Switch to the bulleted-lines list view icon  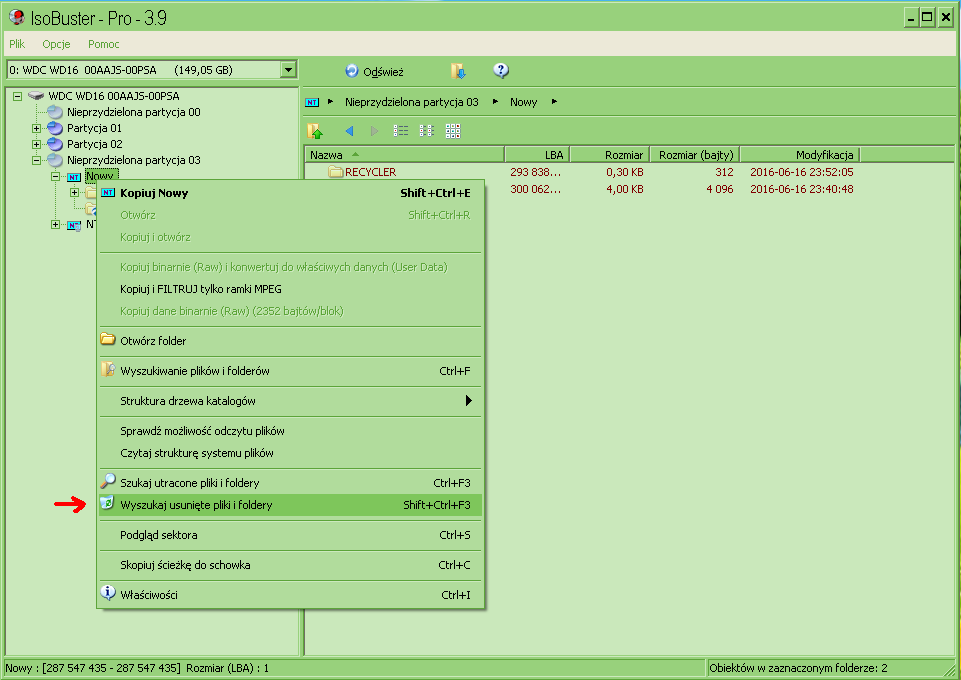(x=401, y=130)
